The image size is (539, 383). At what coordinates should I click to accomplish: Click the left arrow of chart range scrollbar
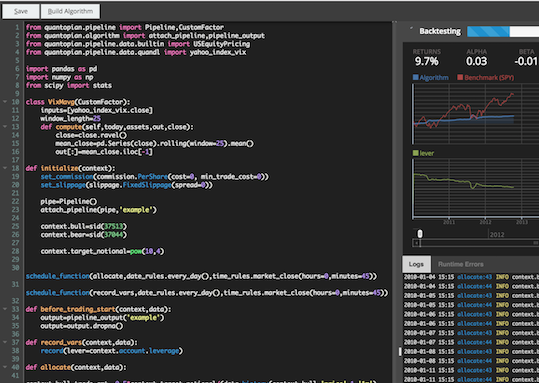pyautogui.click(x=416, y=243)
